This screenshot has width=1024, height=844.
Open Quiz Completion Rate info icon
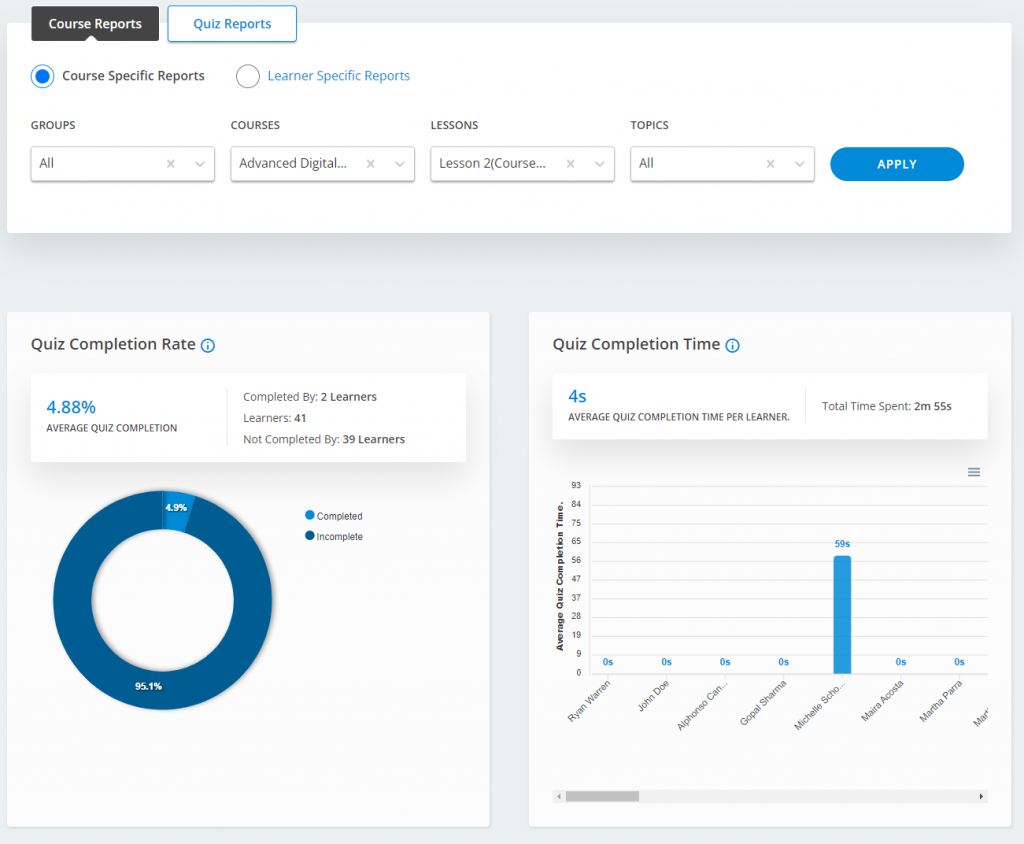[208, 346]
